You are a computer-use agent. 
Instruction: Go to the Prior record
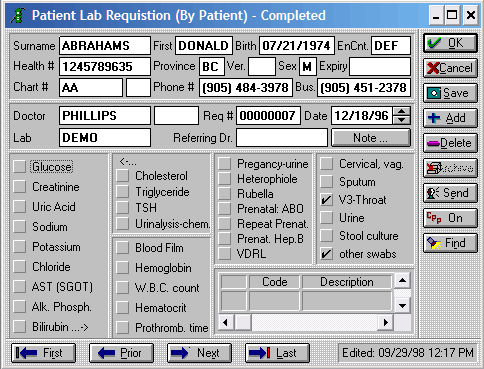121,353
